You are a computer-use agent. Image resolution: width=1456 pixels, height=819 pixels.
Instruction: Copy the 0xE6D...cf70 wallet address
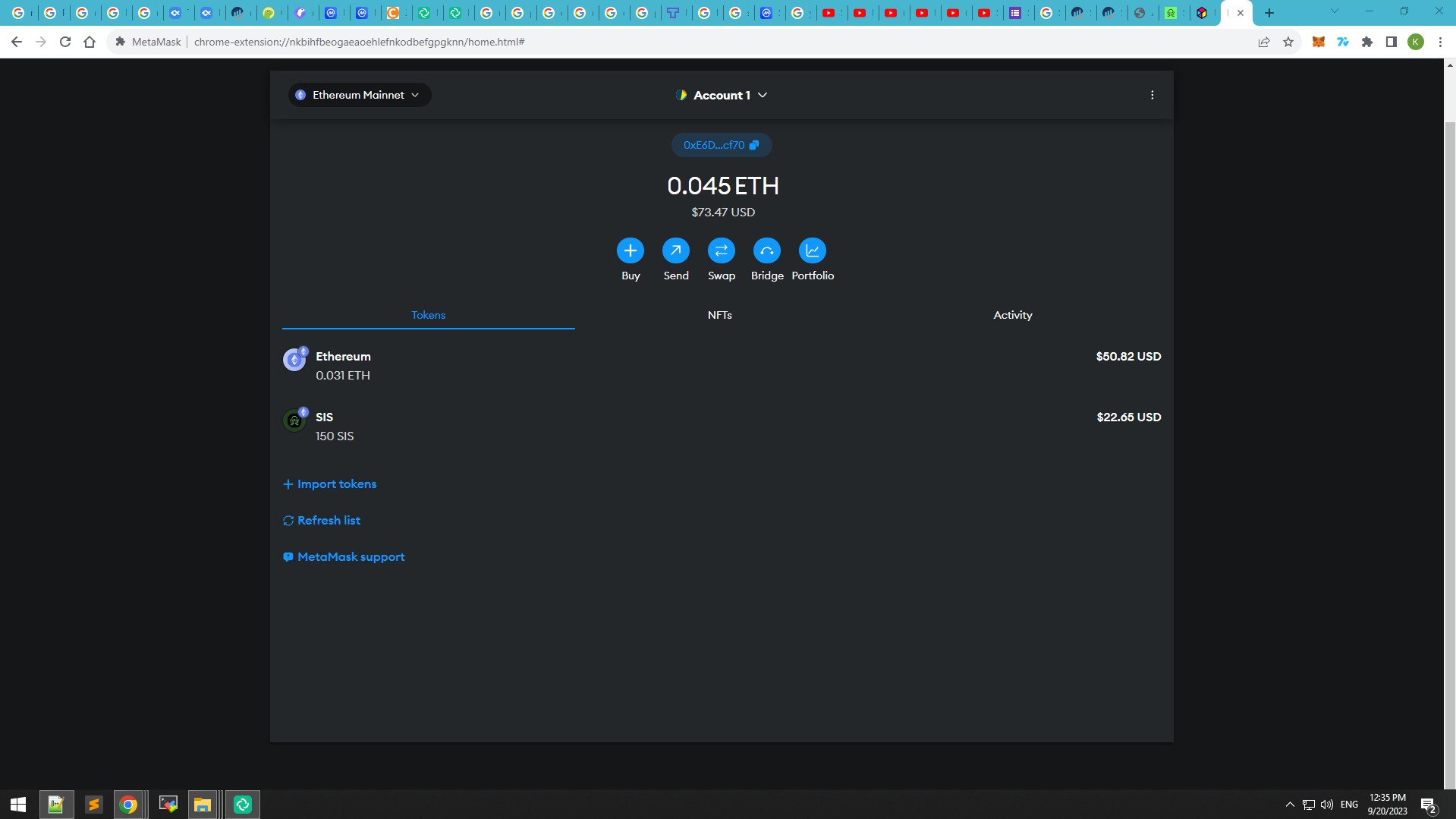(722, 145)
